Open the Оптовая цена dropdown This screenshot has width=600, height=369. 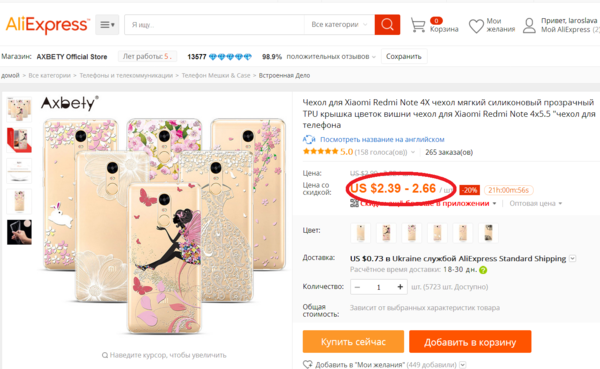pos(535,203)
